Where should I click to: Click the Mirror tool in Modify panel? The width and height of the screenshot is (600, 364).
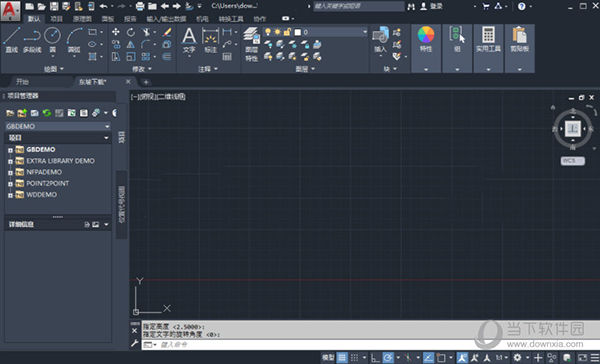131,44
